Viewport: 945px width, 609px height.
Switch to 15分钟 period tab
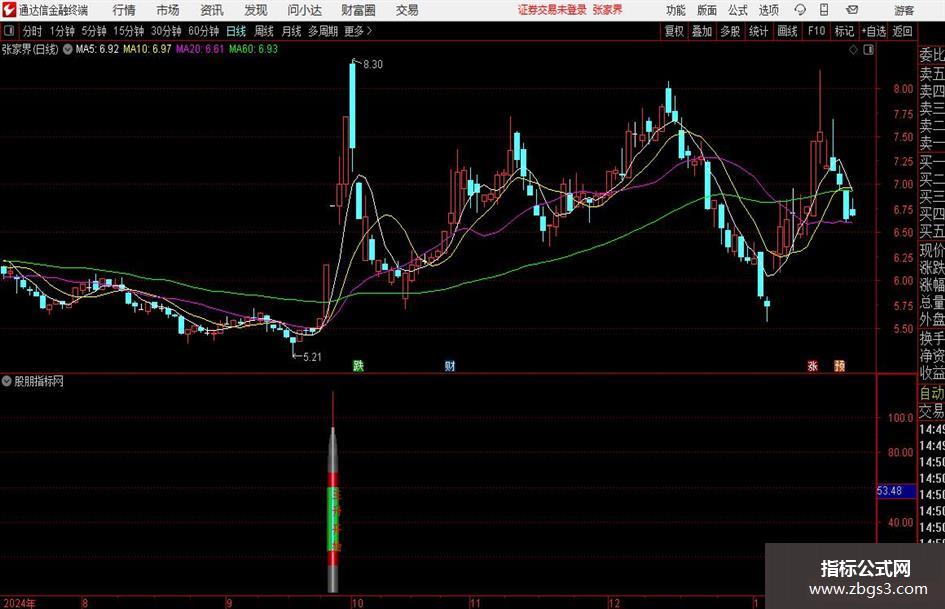pos(129,31)
